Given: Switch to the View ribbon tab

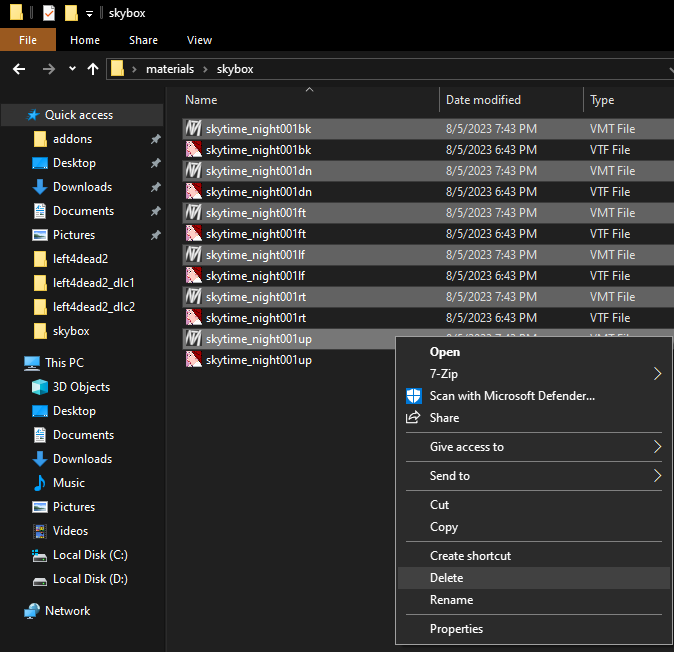Looking at the screenshot, I should point(199,40).
